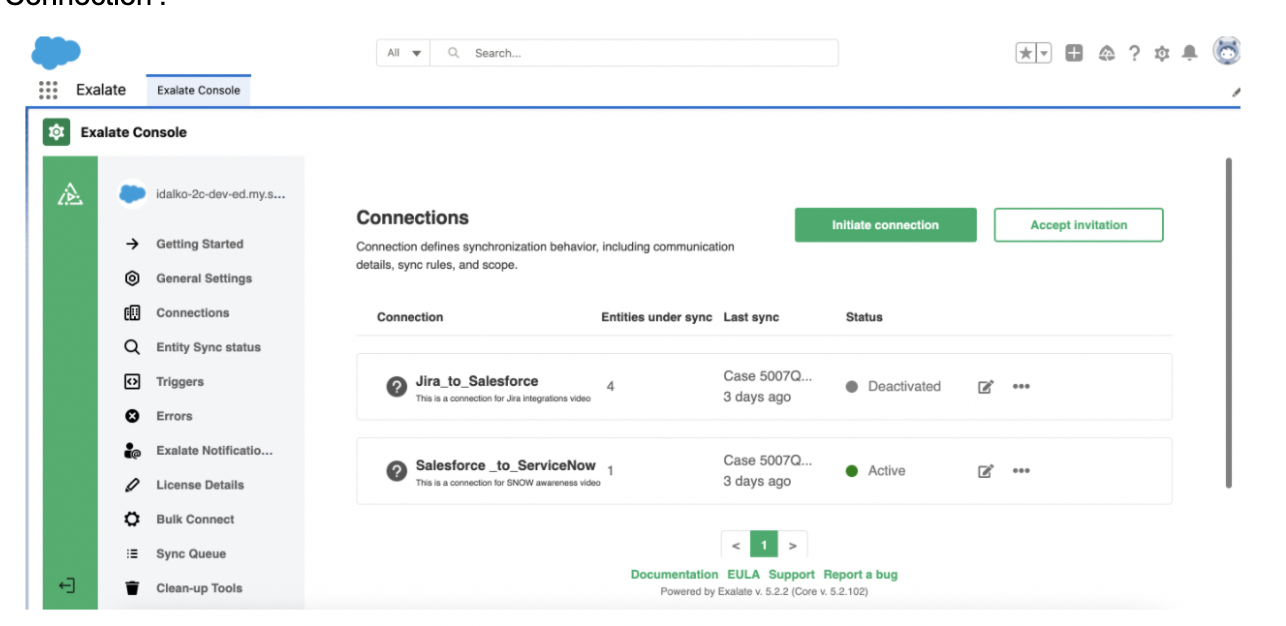The height and width of the screenshot is (626, 1286).
Task: Click the help question mark icon
Action: [1135, 54]
